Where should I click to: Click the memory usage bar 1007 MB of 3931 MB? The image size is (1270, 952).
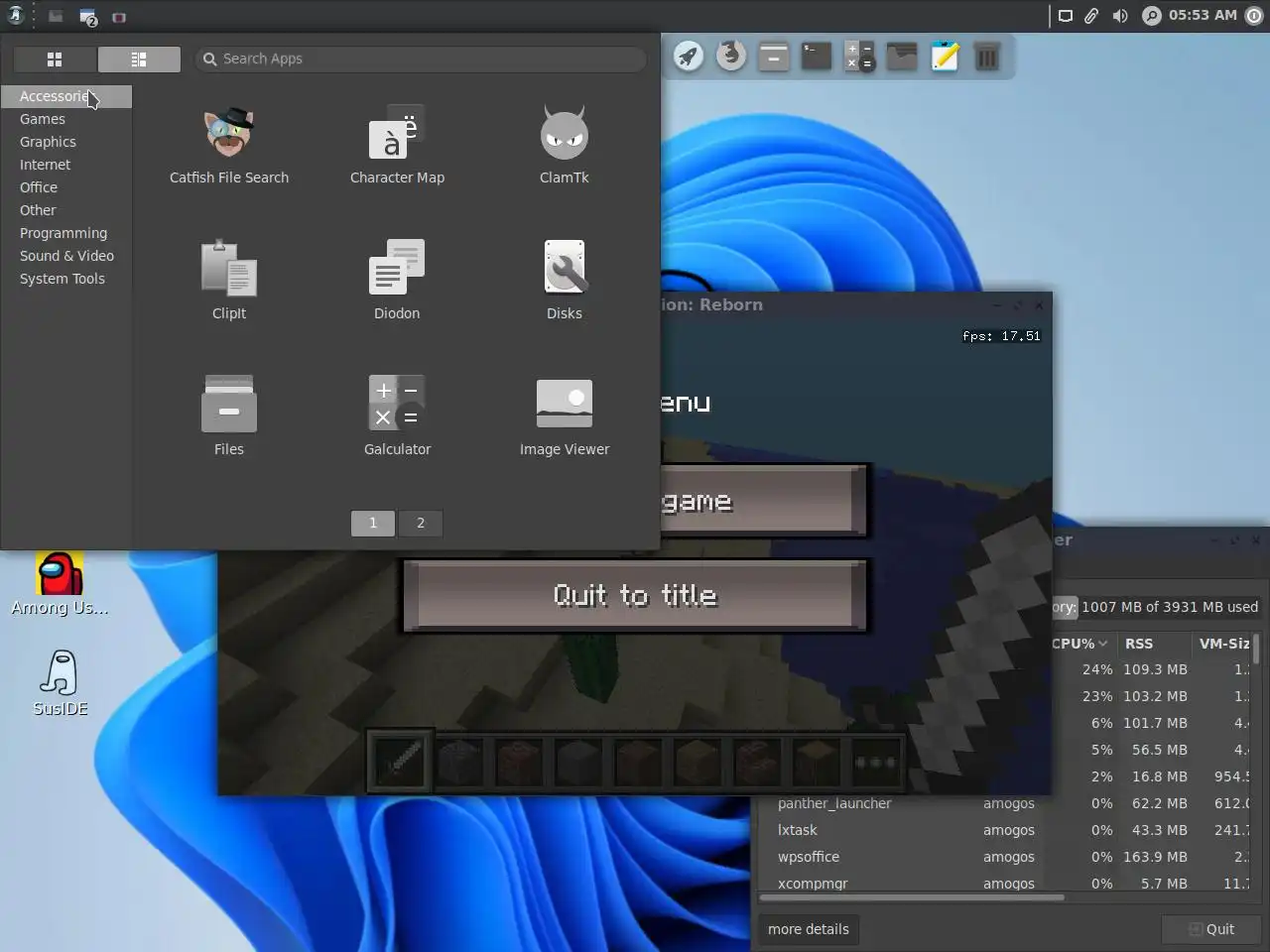point(1157,607)
